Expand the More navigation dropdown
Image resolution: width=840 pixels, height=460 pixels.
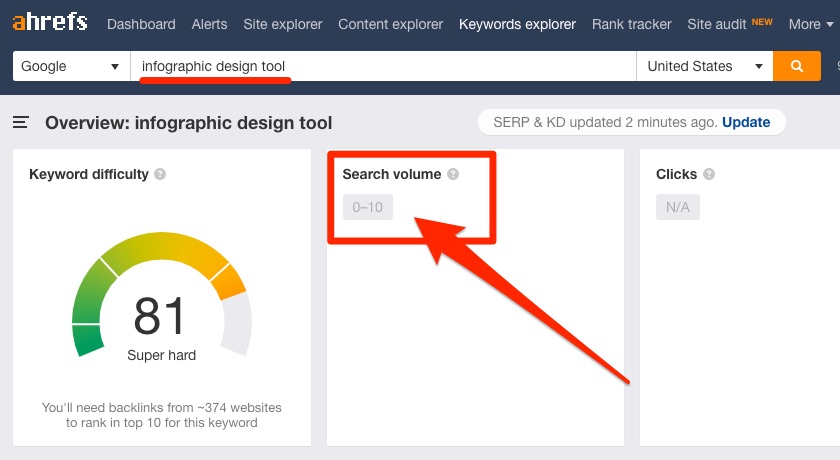(811, 24)
